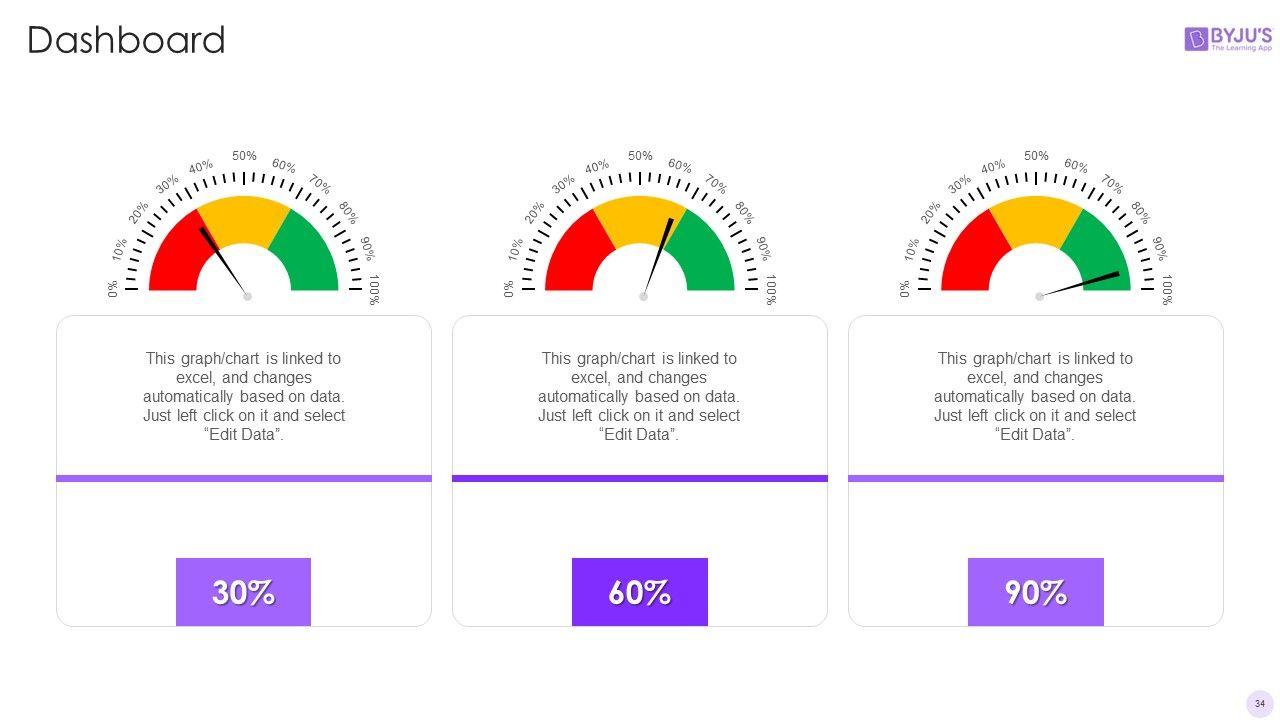Click the right card's description text
The width and height of the screenshot is (1280, 720).
tap(1035, 396)
